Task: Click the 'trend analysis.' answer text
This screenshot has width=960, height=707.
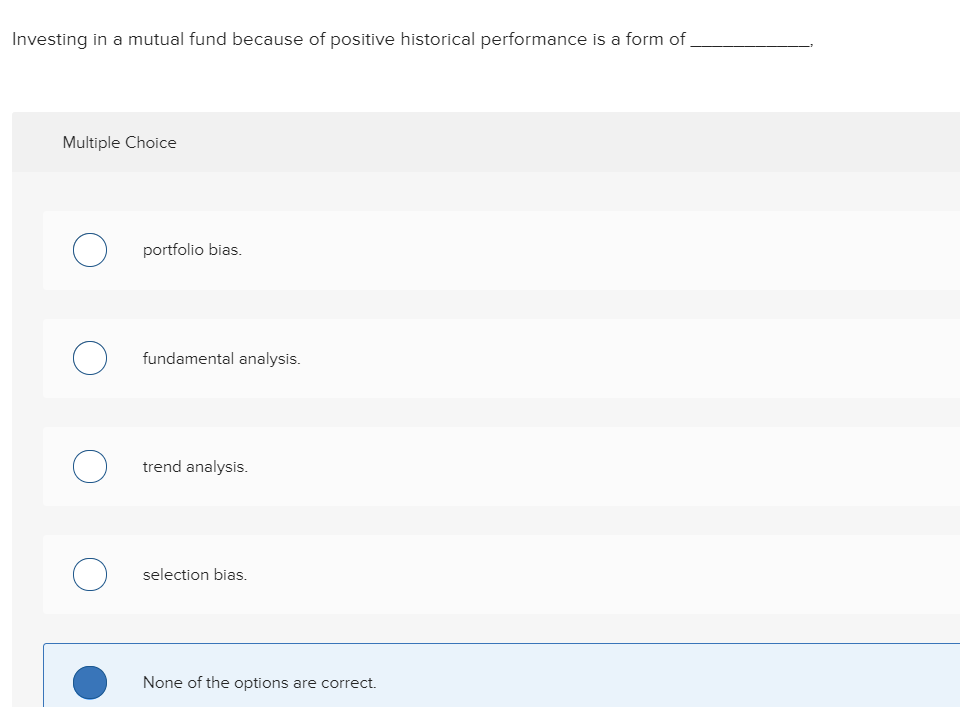Action: pyautogui.click(x=195, y=467)
